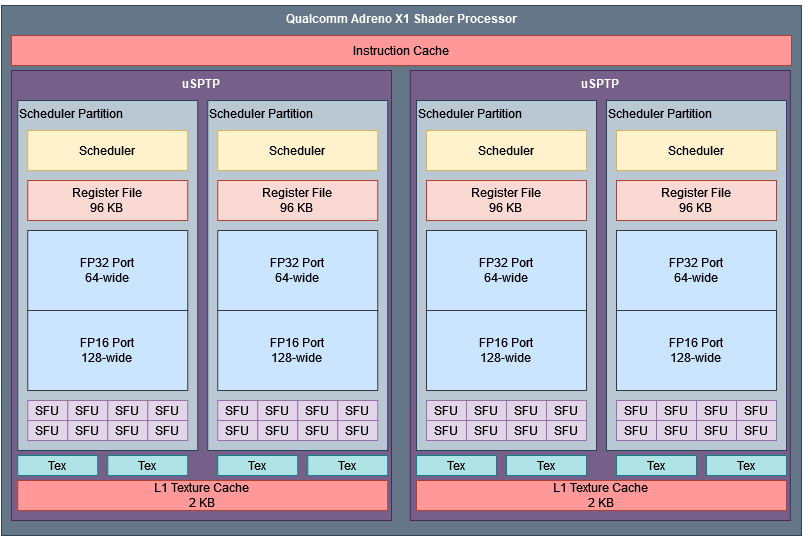Click top-left SFU cell in leftmost partition
The height and width of the screenshot is (542, 806).
(47, 410)
